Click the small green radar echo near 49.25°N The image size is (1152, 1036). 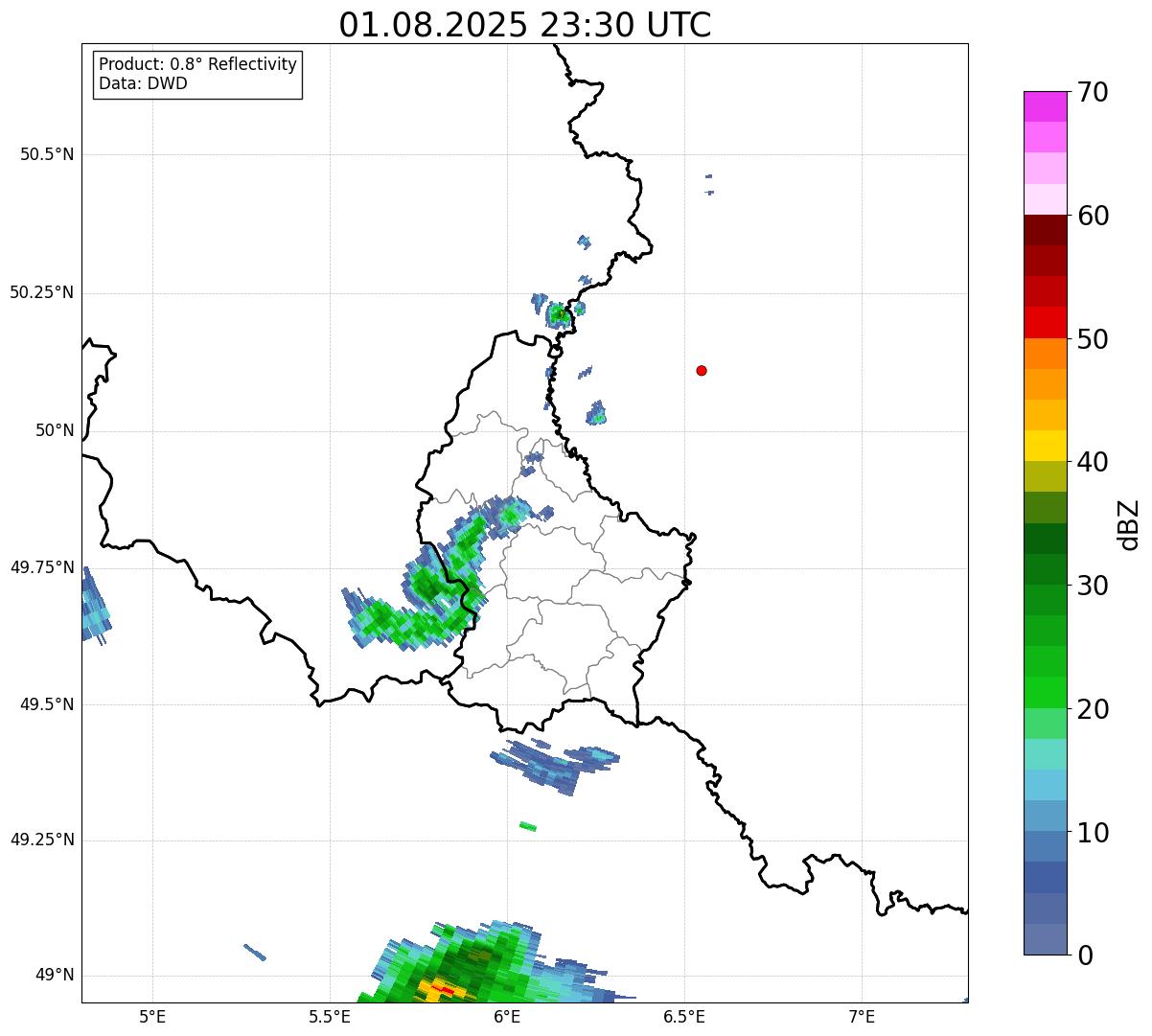click(x=528, y=826)
